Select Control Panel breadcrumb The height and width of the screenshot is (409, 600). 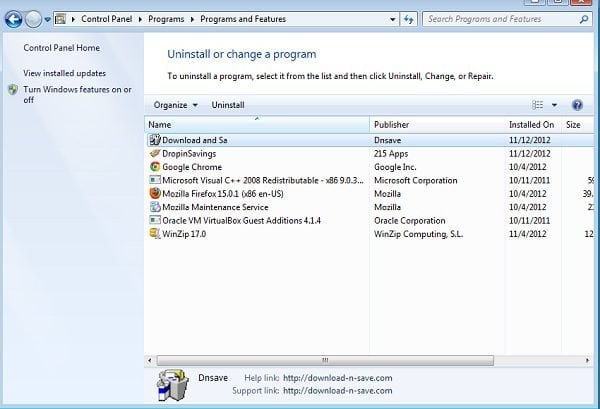(x=106, y=19)
